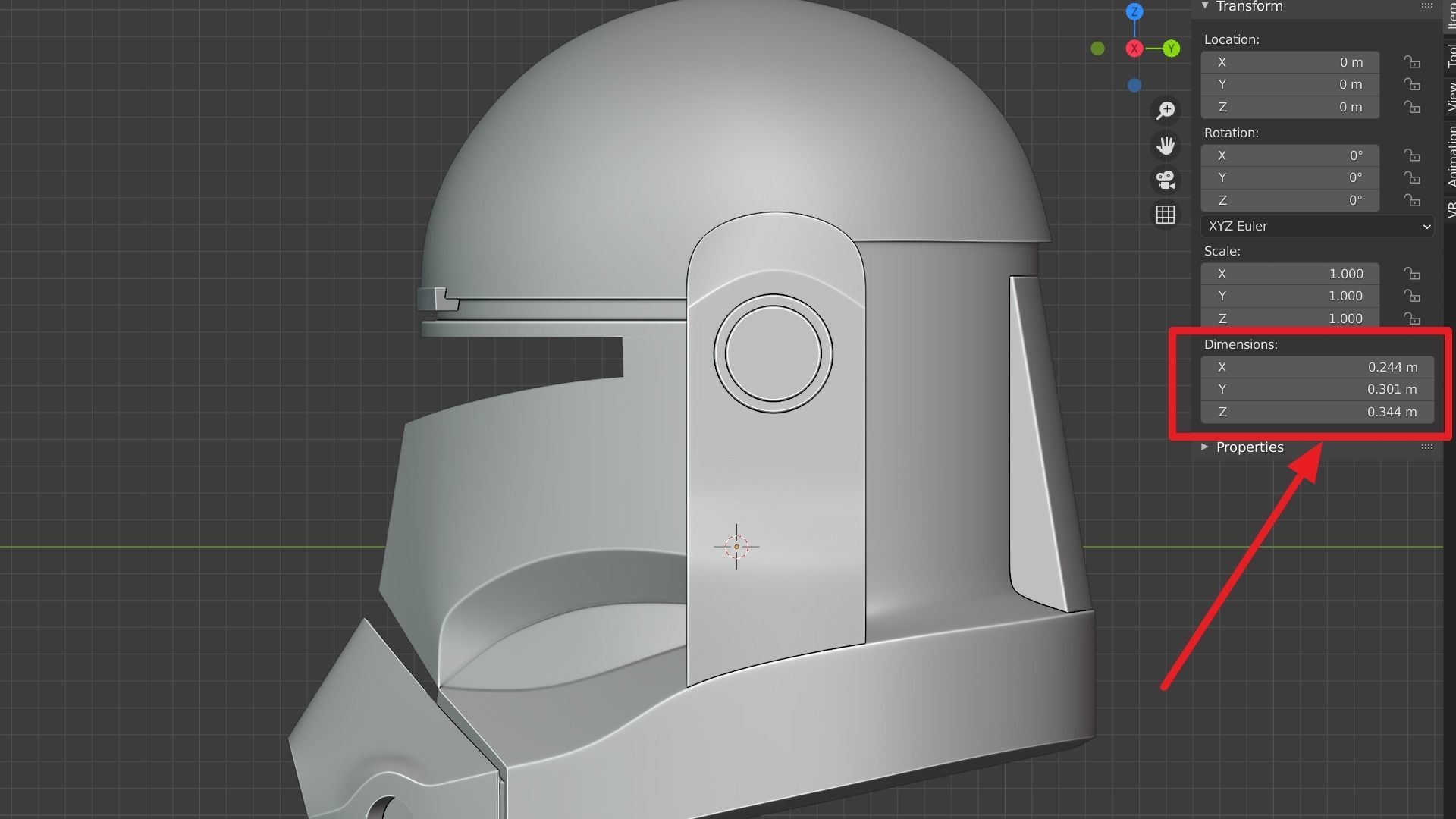Click the Rotation X field
Viewport: 1456px width, 819px height.
pos(1290,155)
